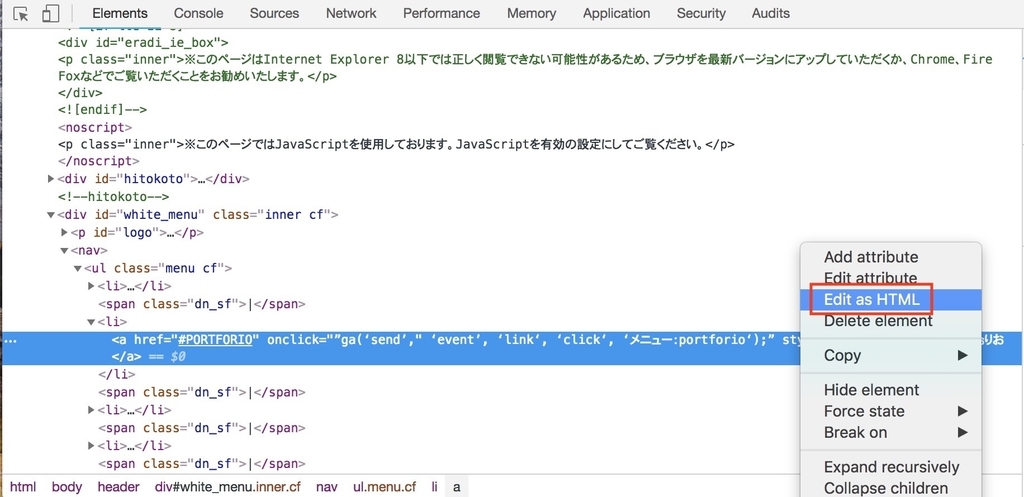Open the Sources tab
1024x497 pixels.
[274, 13]
